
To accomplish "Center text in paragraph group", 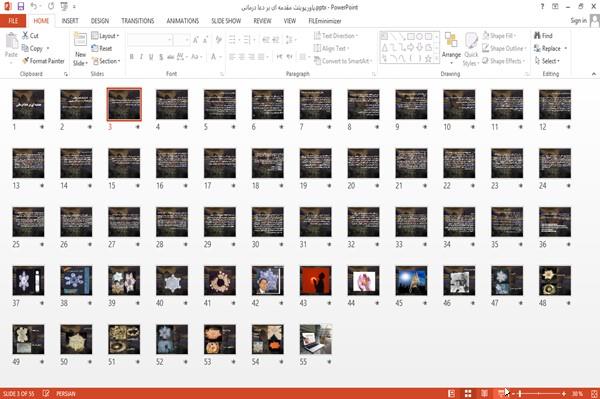I will pyautogui.click(x=241, y=57).
